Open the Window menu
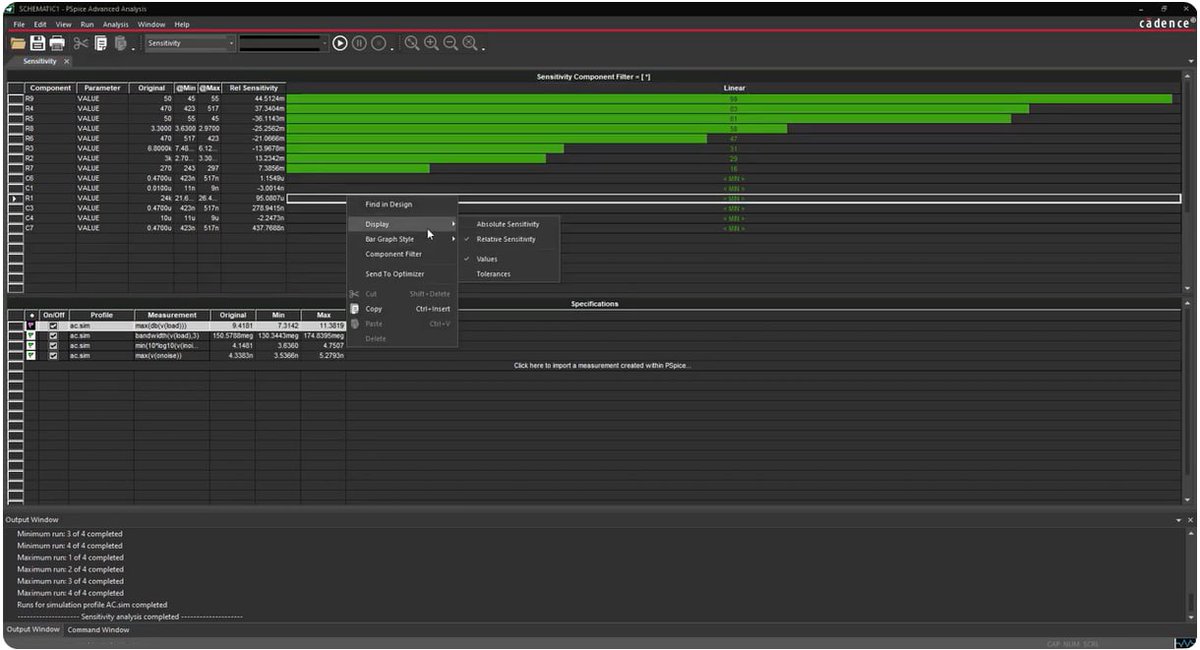 [152, 24]
